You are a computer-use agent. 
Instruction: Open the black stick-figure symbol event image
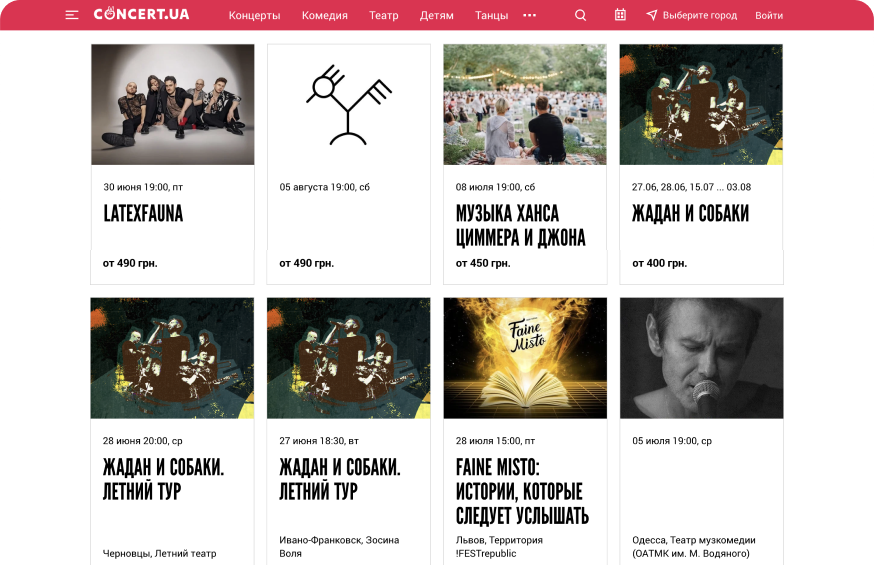(x=349, y=105)
